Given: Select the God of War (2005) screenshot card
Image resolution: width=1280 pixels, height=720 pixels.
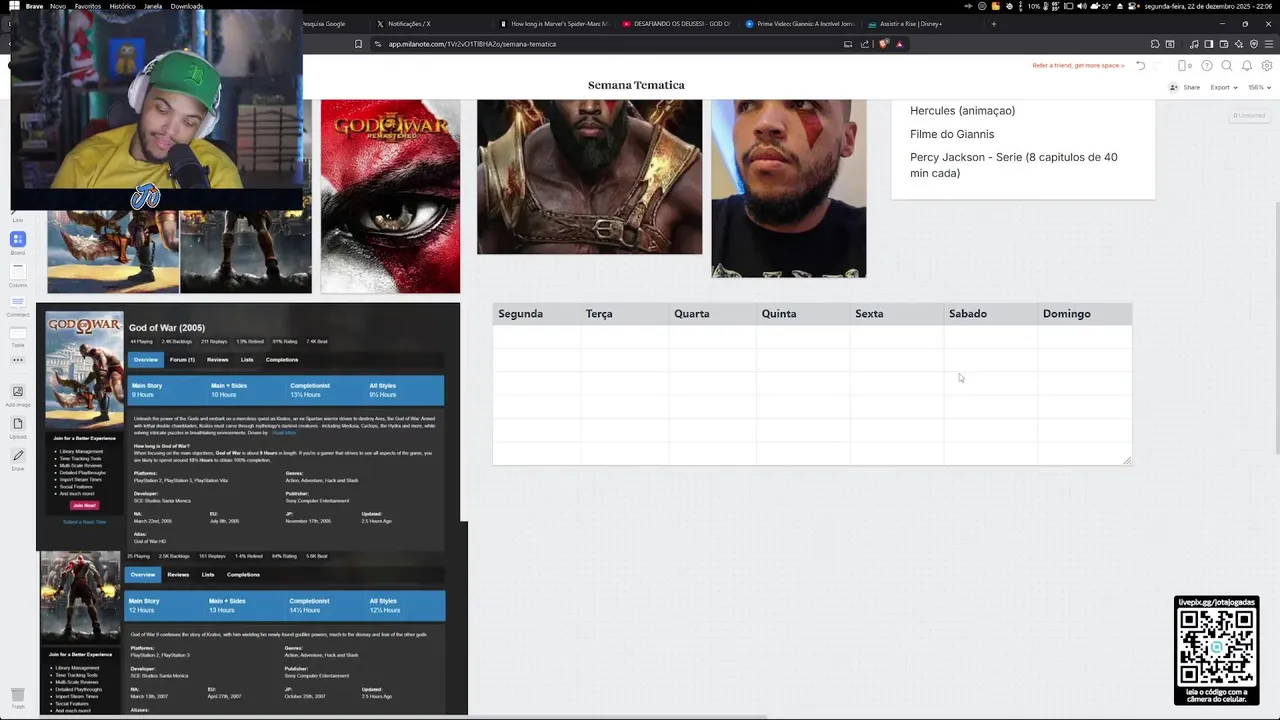Looking at the screenshot, I should 248,427.
